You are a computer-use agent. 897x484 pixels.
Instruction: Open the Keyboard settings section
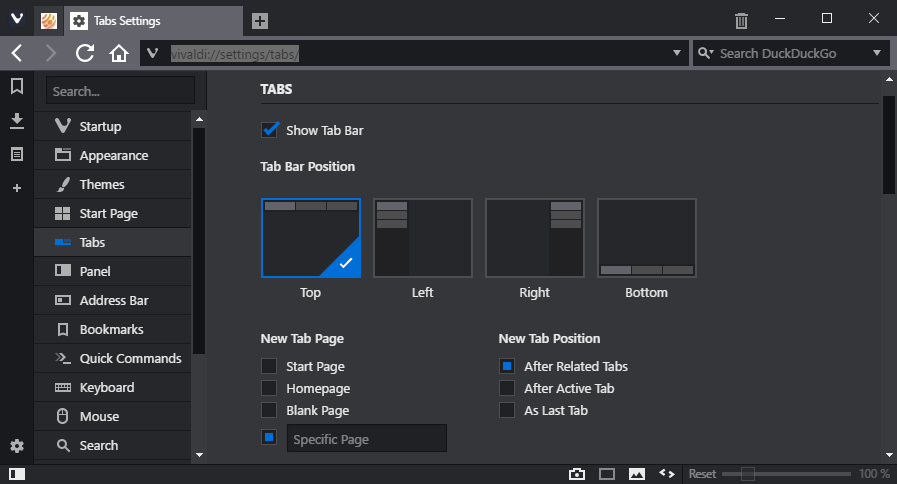pyautogui.click(x=107, y=387)
